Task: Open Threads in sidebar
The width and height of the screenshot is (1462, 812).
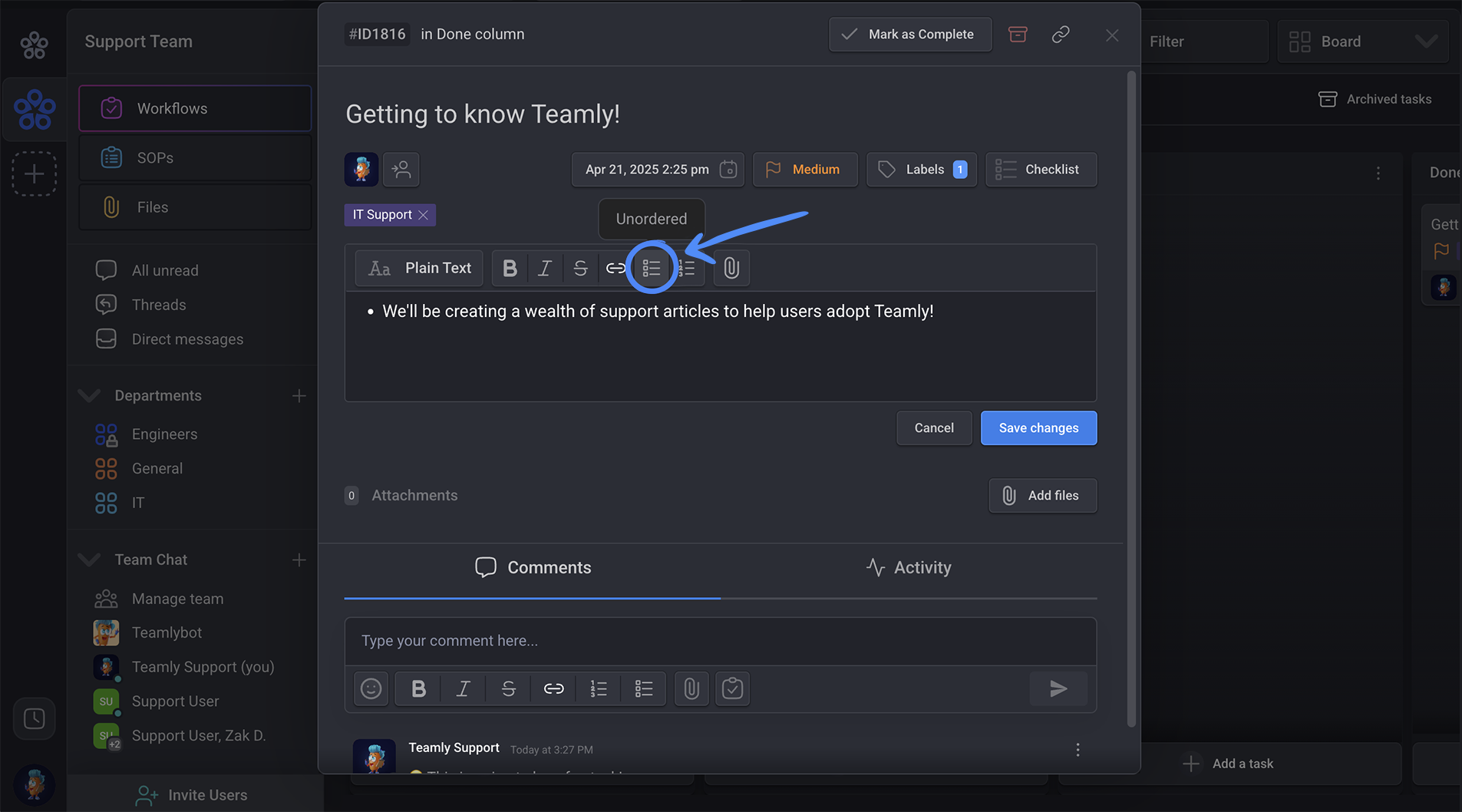Action: [158, 305]
